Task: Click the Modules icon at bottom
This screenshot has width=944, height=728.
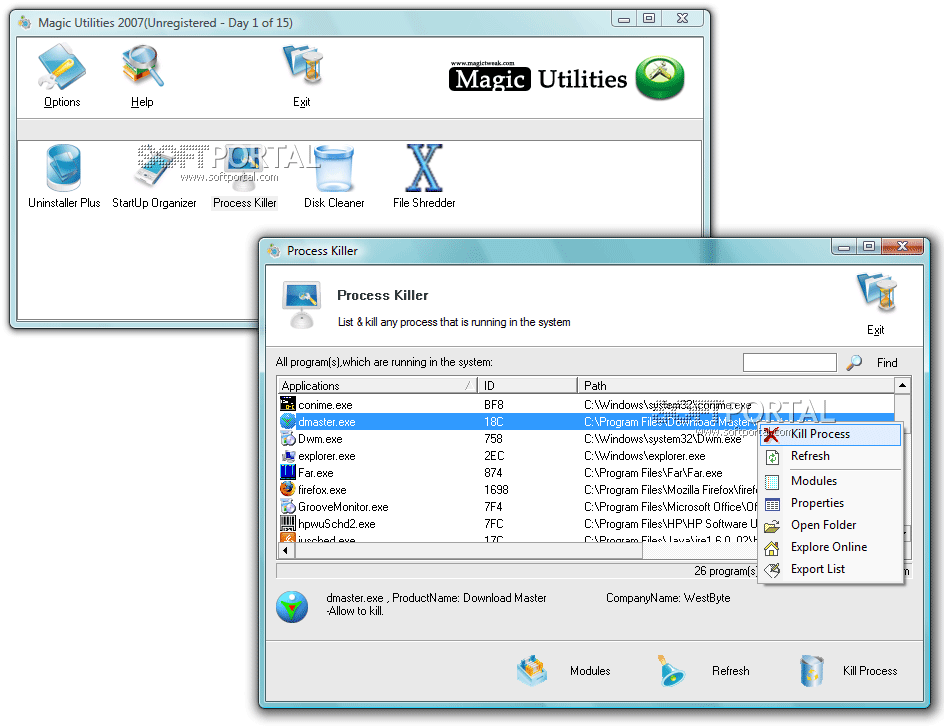Action: coord(532,671)
